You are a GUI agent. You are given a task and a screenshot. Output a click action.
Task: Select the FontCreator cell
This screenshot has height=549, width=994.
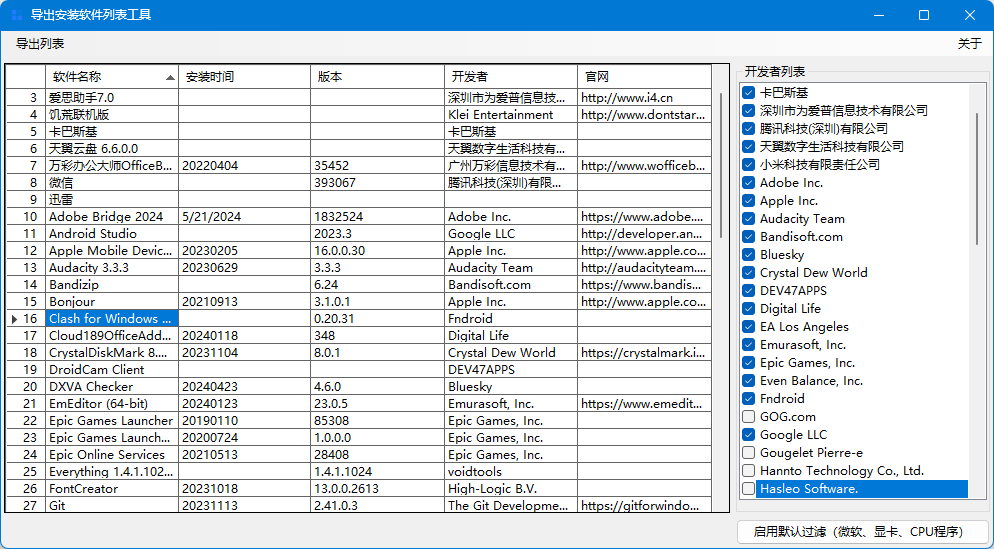coord(112,489)
